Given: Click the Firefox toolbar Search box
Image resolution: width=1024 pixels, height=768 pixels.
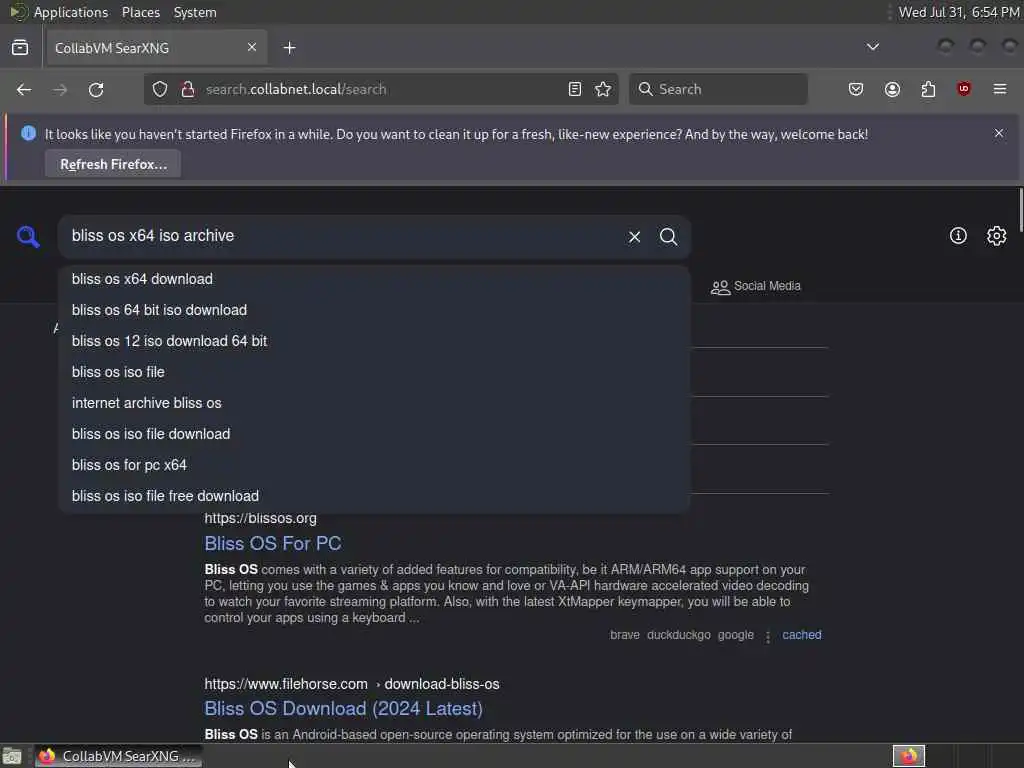Looking at the screenshot, I should pyautogui.click(x=718, y=89).
